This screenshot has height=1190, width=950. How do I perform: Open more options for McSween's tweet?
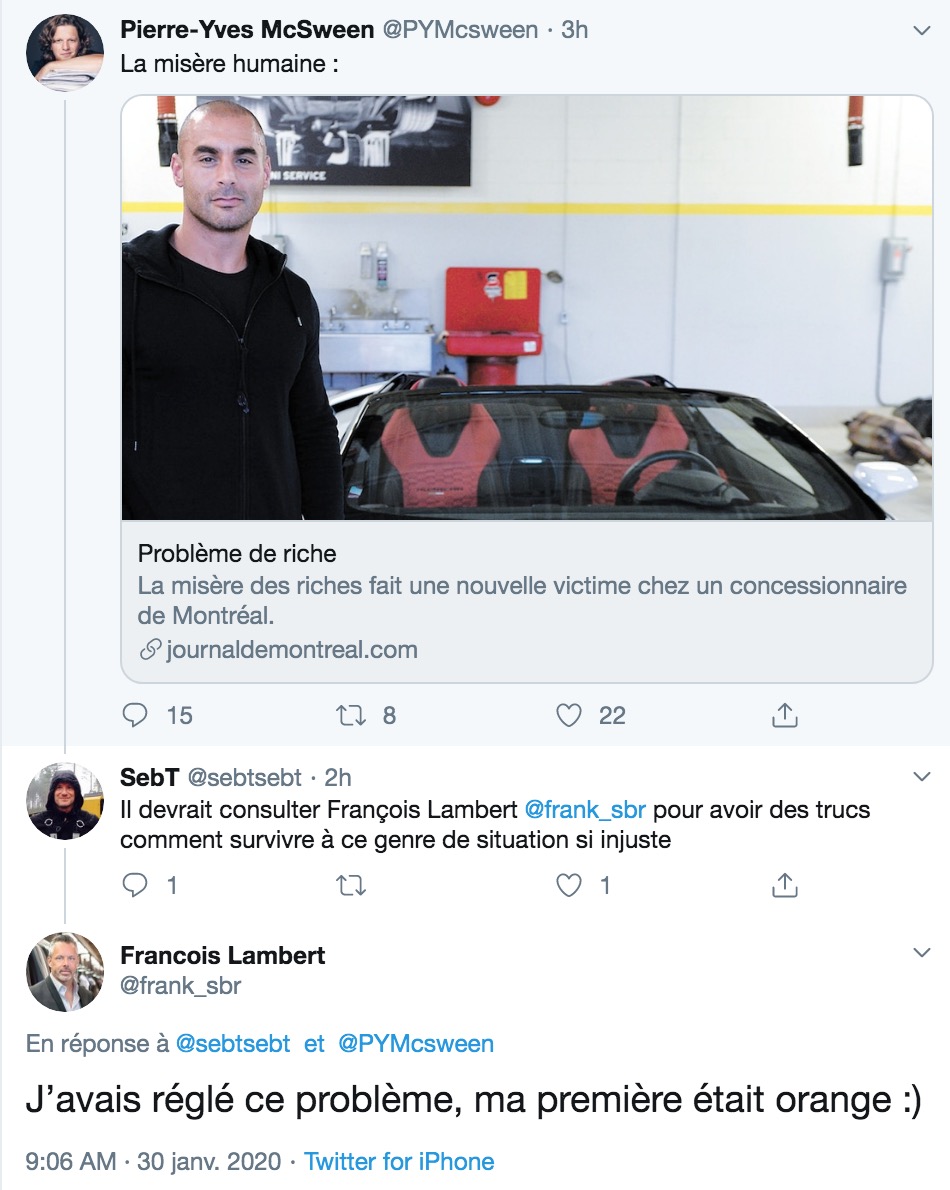921,30
